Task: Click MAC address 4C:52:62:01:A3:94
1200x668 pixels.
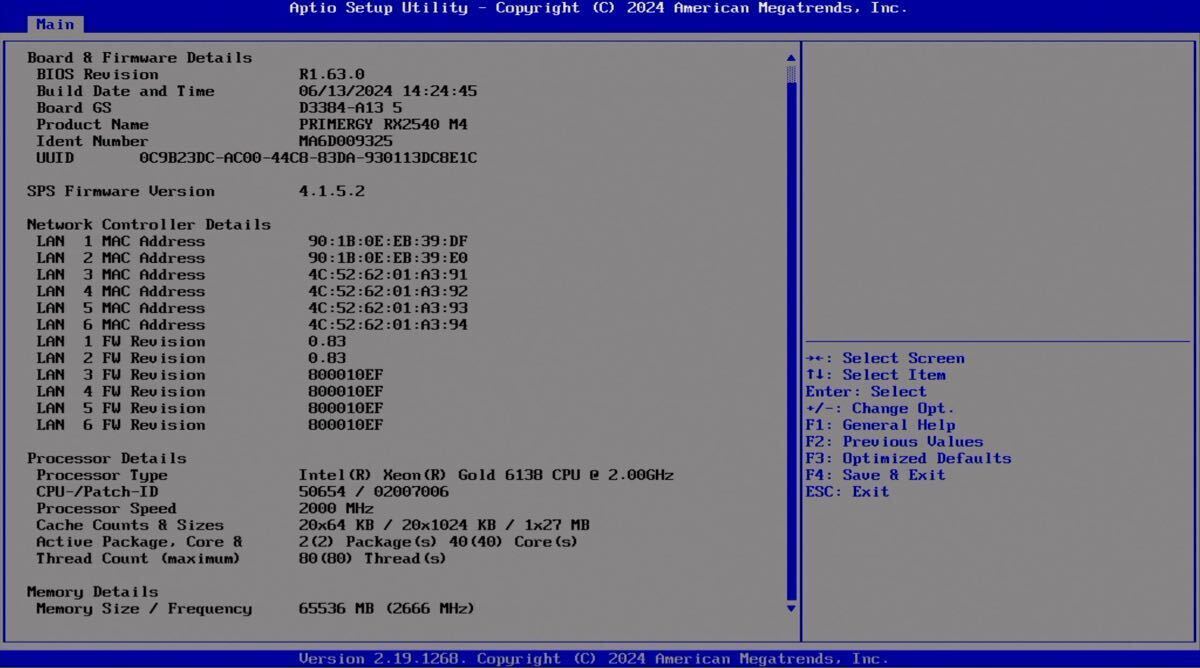Action: pyautogui.click(x=388, y=325)
